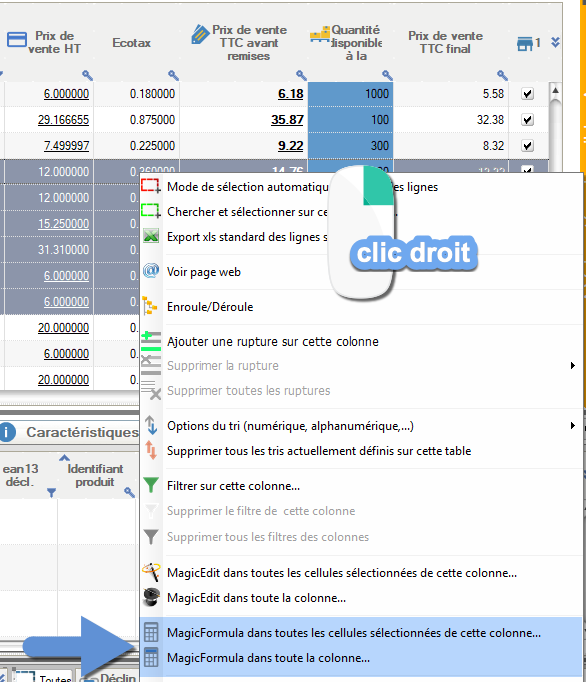Viewport: 586px width, 682px height.
Task: Click the calculator icon for selected cells MagicFormula
Action: (x=151, y=632)
